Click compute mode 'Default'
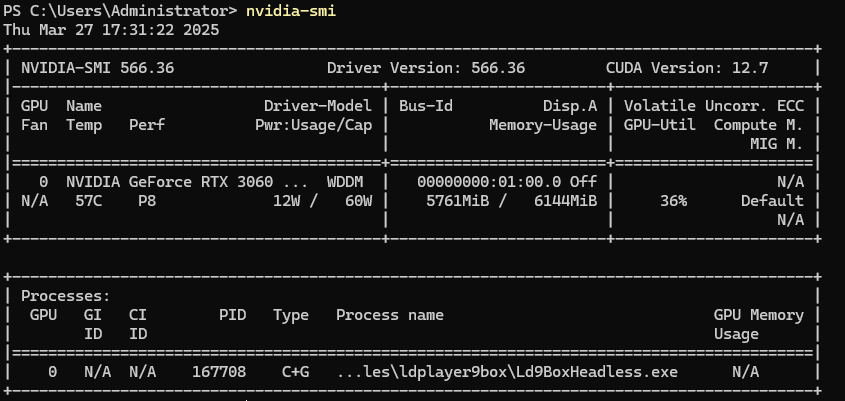This screenshot has height=401, width=845. coord(772,201)
